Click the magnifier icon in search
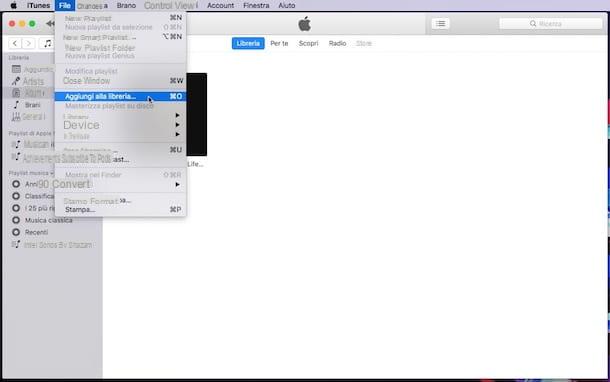 coord(533,24)
